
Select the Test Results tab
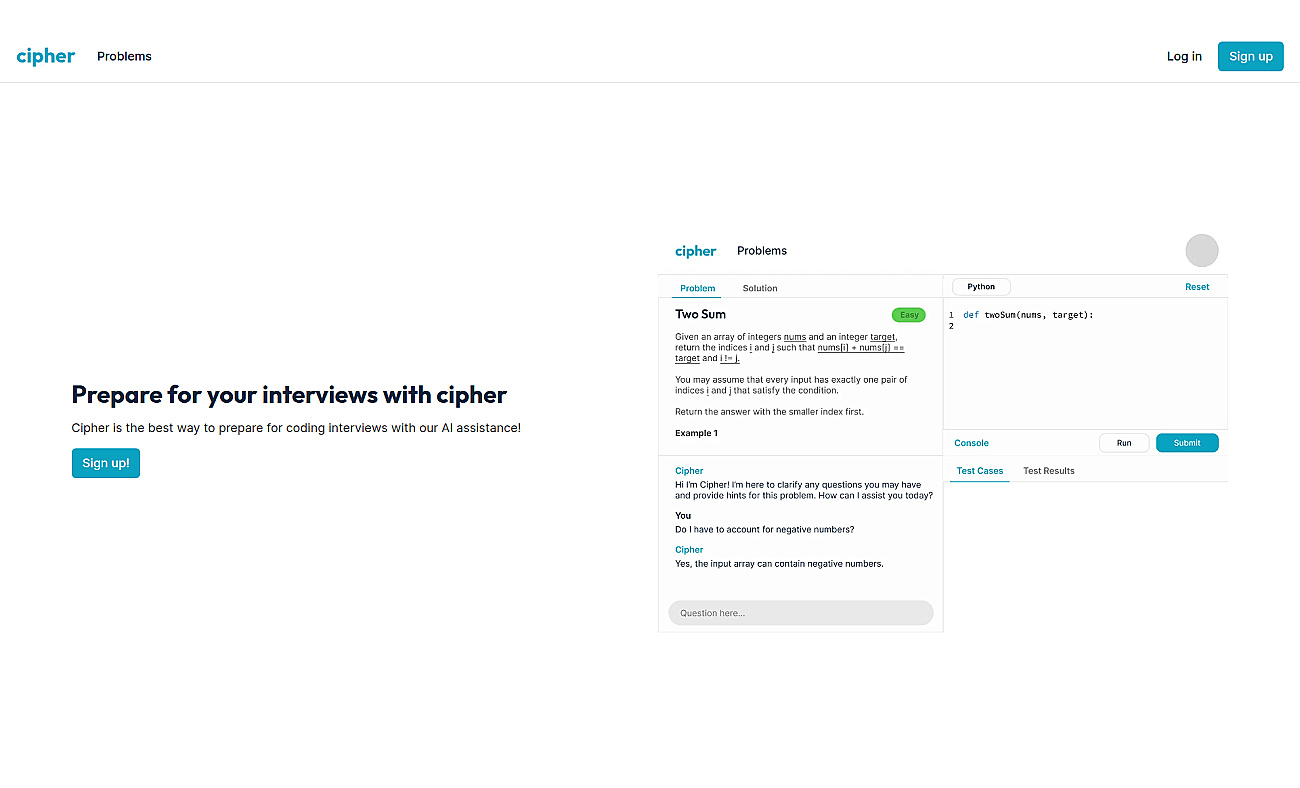pyautogui.click(x=1049, y=471)
